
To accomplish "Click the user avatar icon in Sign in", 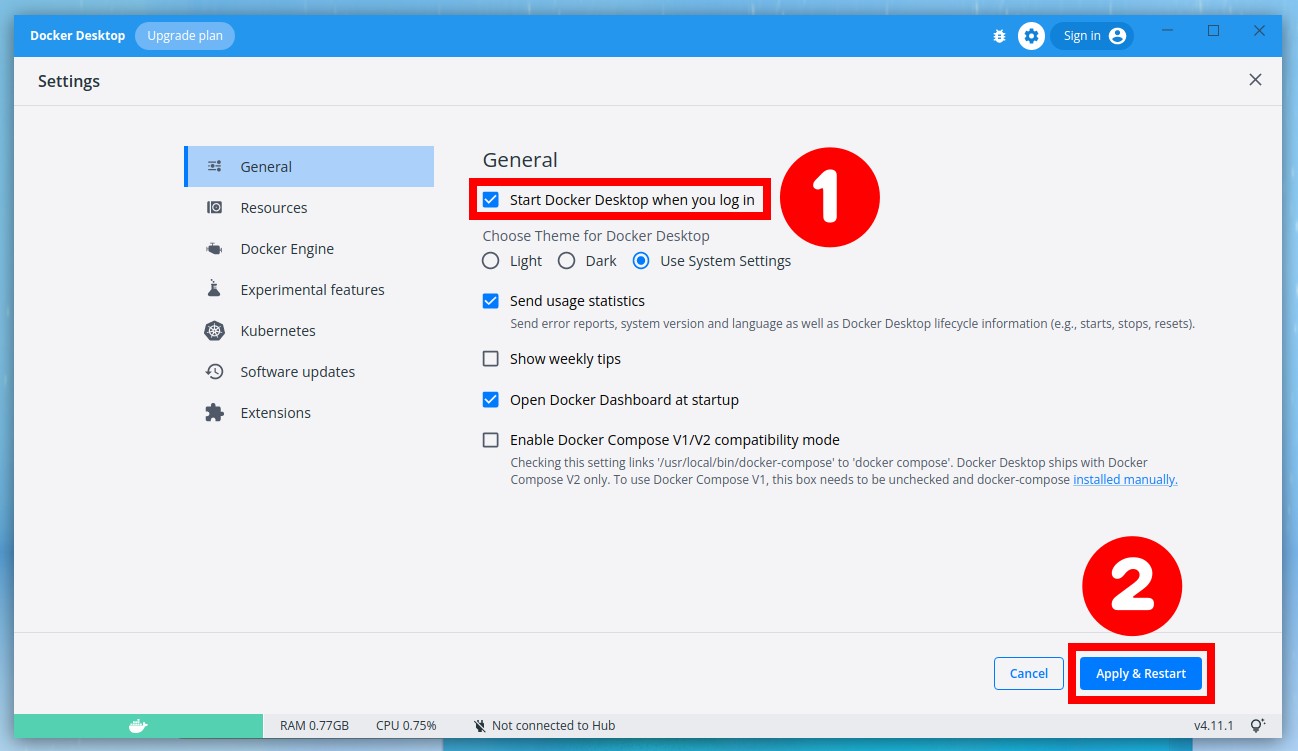I will pyautogui.click(x=1117, y=36).
